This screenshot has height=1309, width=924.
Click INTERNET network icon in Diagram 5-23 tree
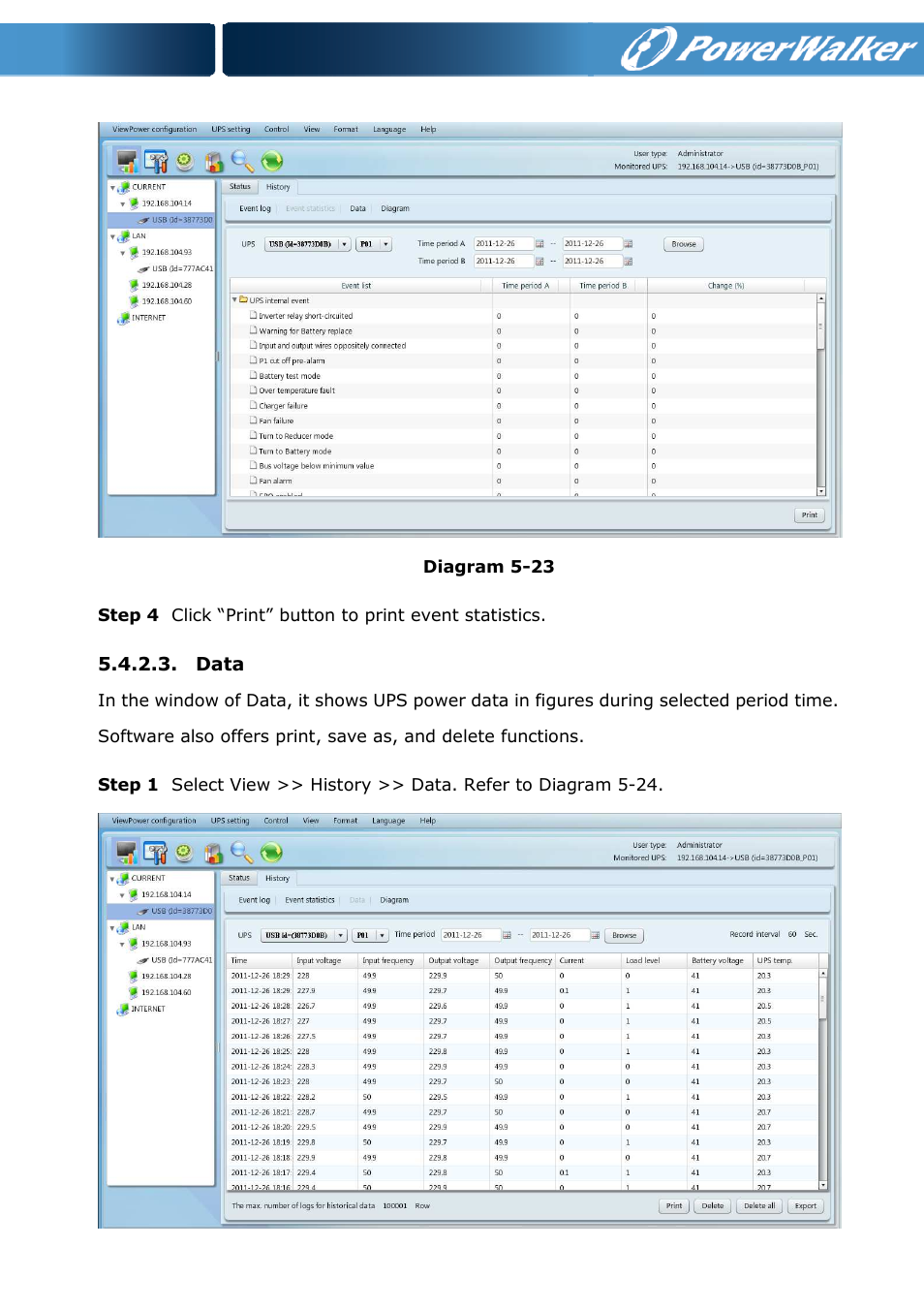coord(123,318)
